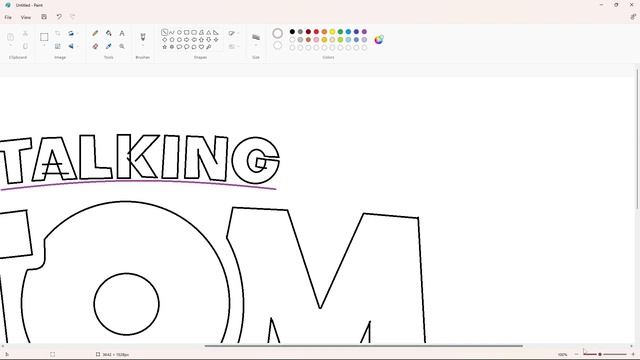This screenshot has width=640, height=360.
Task: Click the canvas size readout in status bar
Action: (113, 355)
